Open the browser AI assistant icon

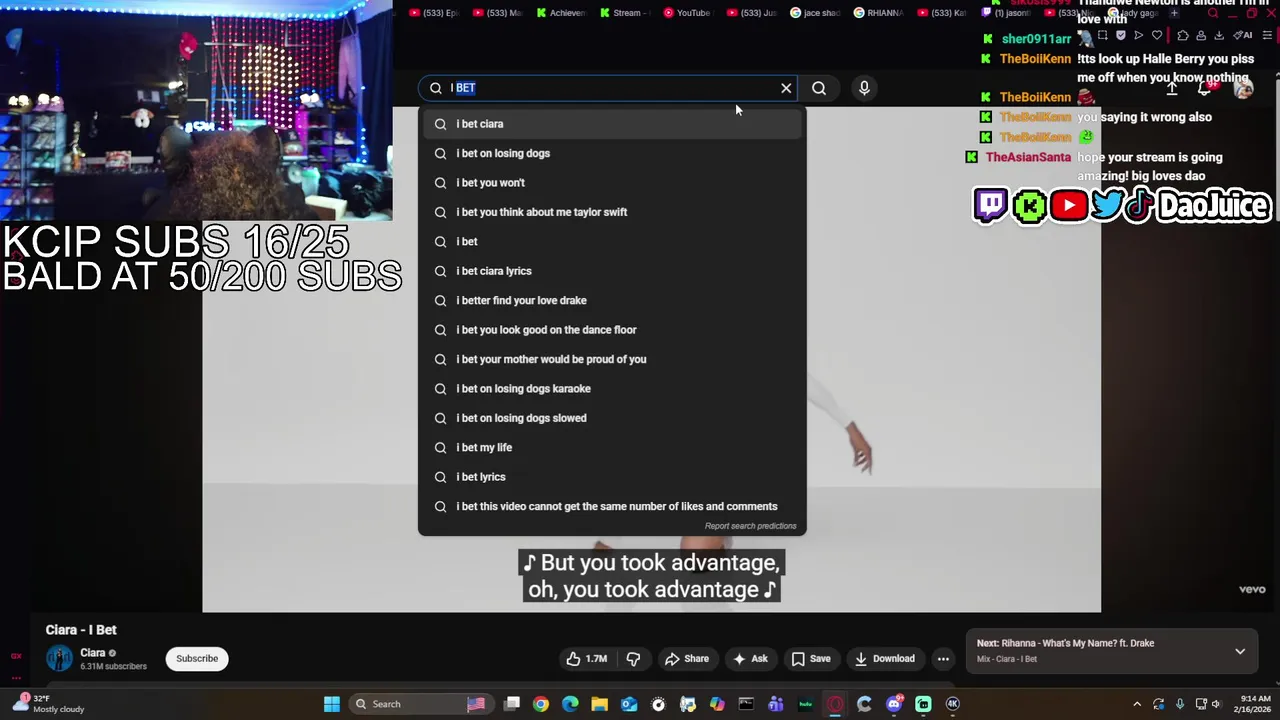(1243, 36)
